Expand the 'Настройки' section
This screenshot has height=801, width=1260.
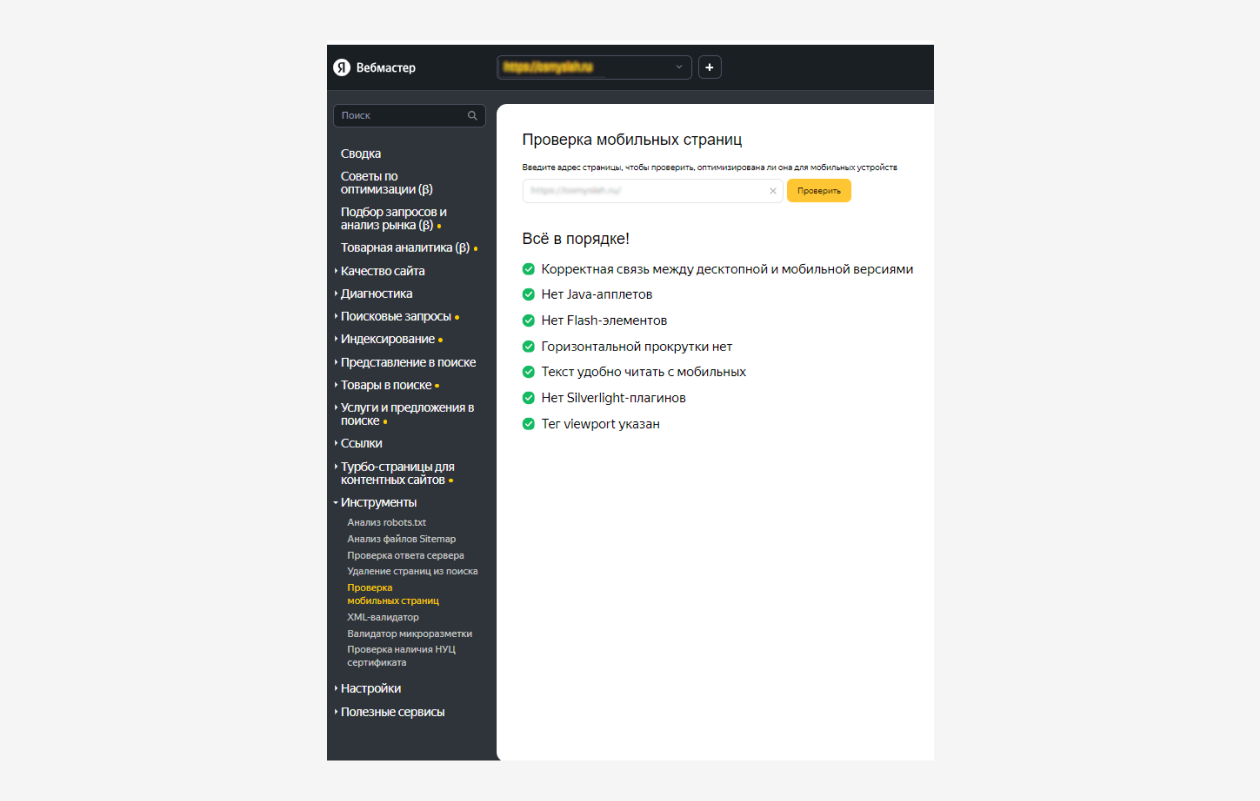(x=370, y=689)
